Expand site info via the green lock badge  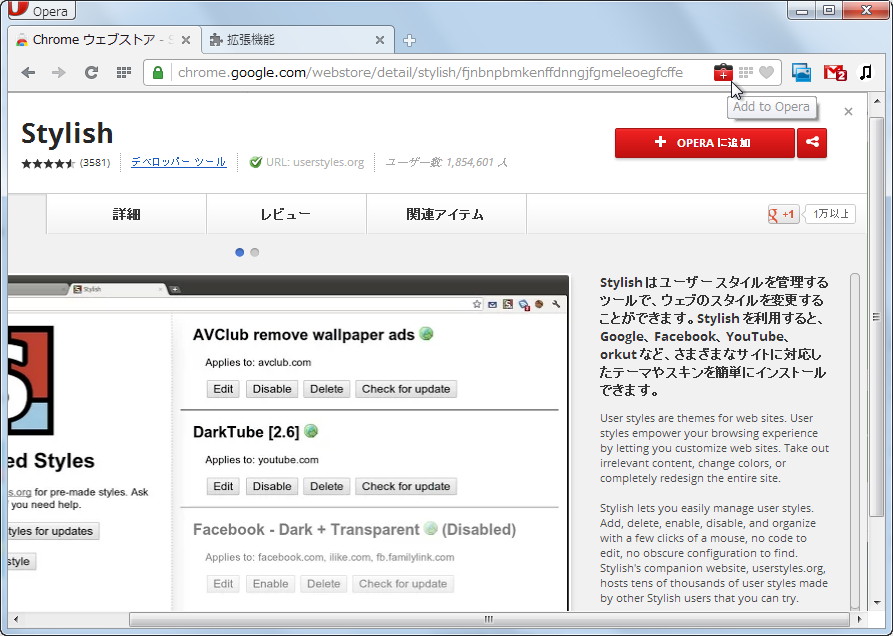pyautogui.click(x=157, y=72)
